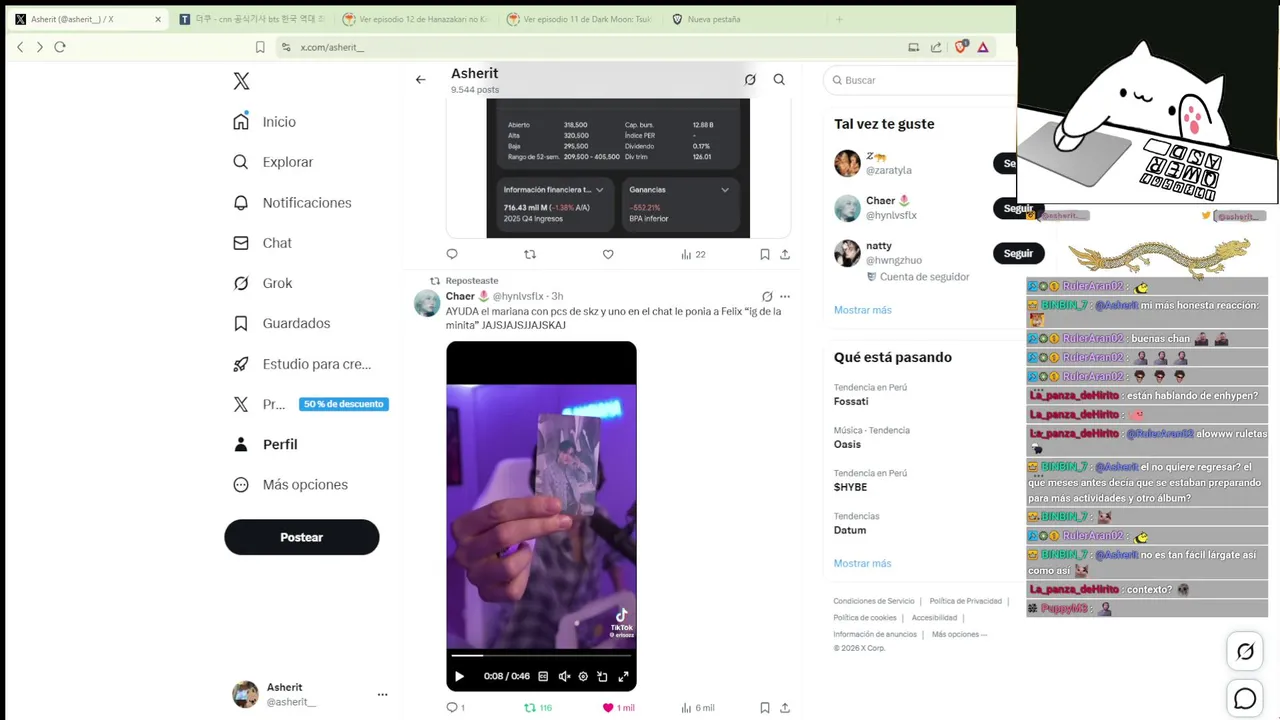
Task: Go back with the profile header arrow
Action: tap(420, 80)
